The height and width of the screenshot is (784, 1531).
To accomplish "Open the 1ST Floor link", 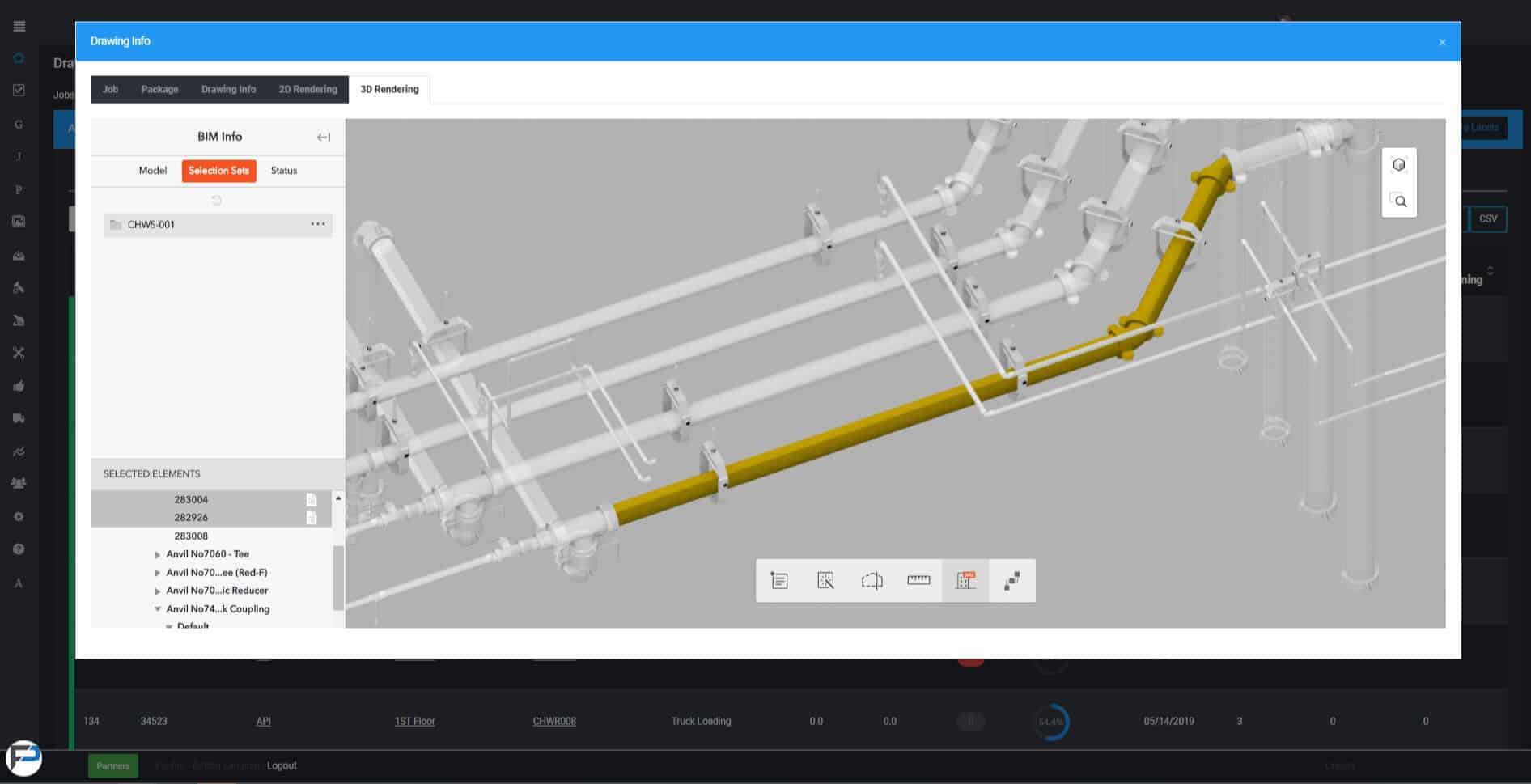I will (x=414, y=721).
